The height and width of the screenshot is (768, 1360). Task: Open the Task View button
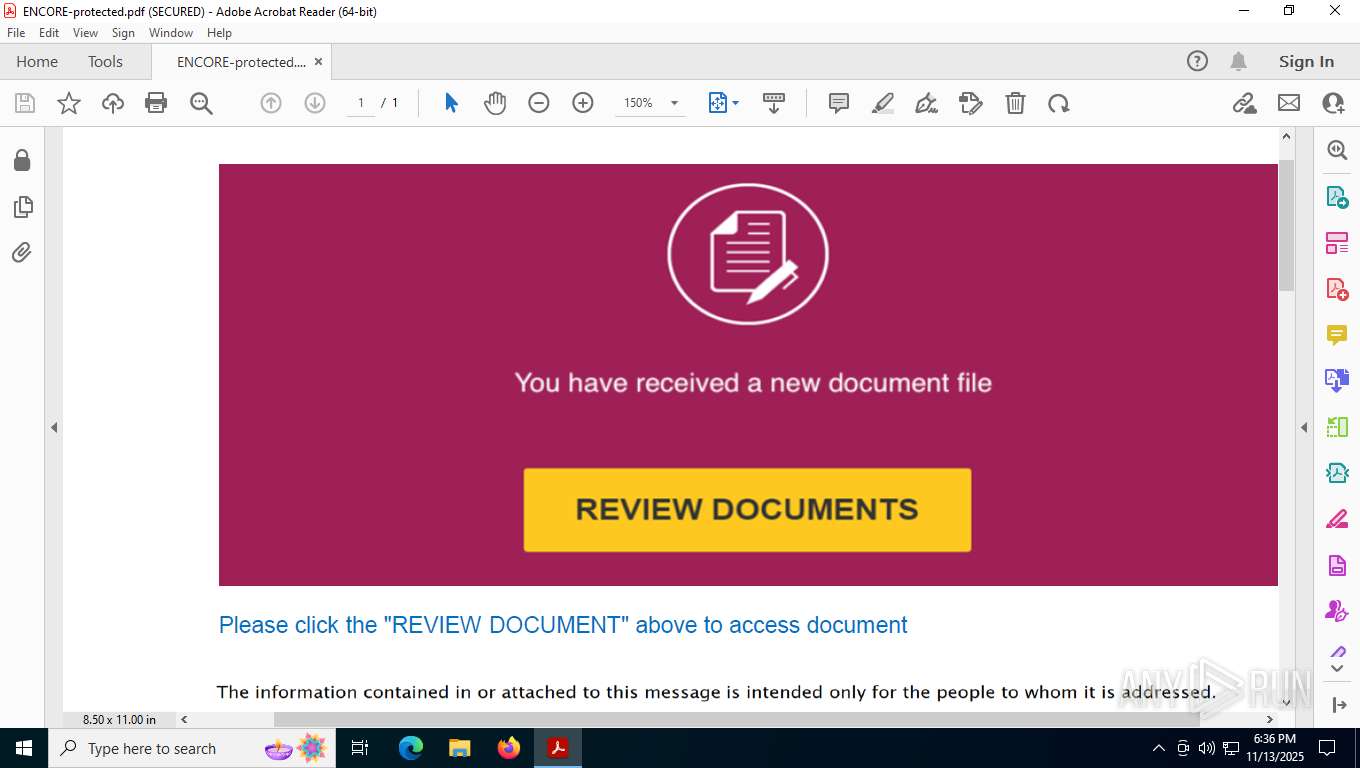pyautogui.click(x=360, y=748)
